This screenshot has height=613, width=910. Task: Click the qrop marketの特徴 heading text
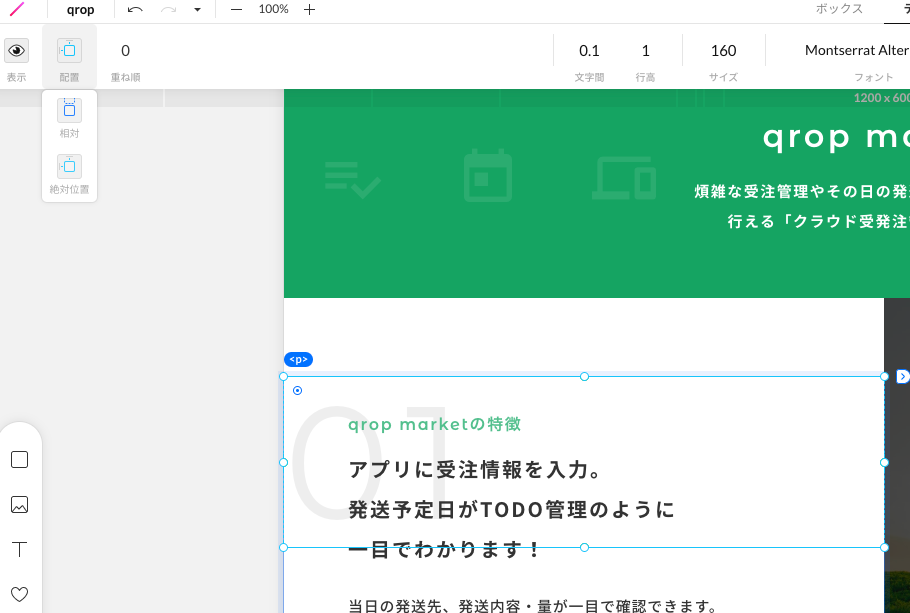434,424
